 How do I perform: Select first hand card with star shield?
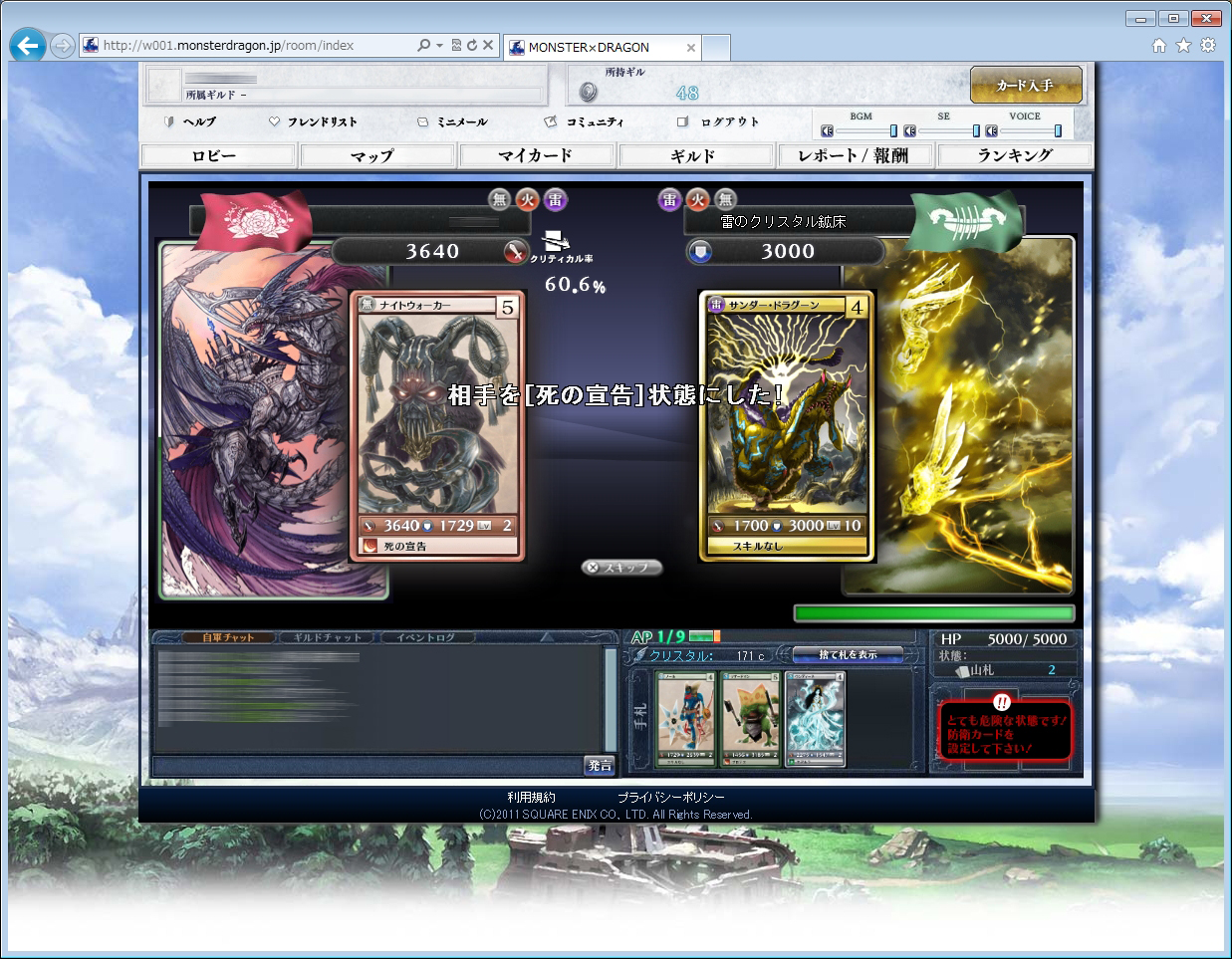[x=686, y=719]
